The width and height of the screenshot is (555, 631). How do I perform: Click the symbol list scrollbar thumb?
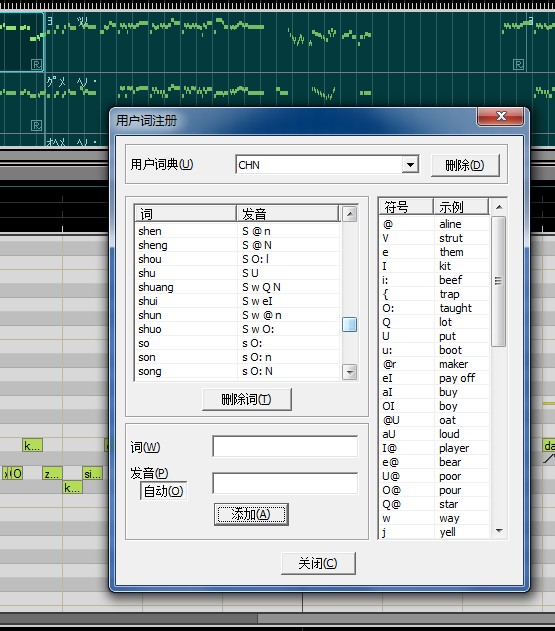pyautogui.click(x=499, y=281)
